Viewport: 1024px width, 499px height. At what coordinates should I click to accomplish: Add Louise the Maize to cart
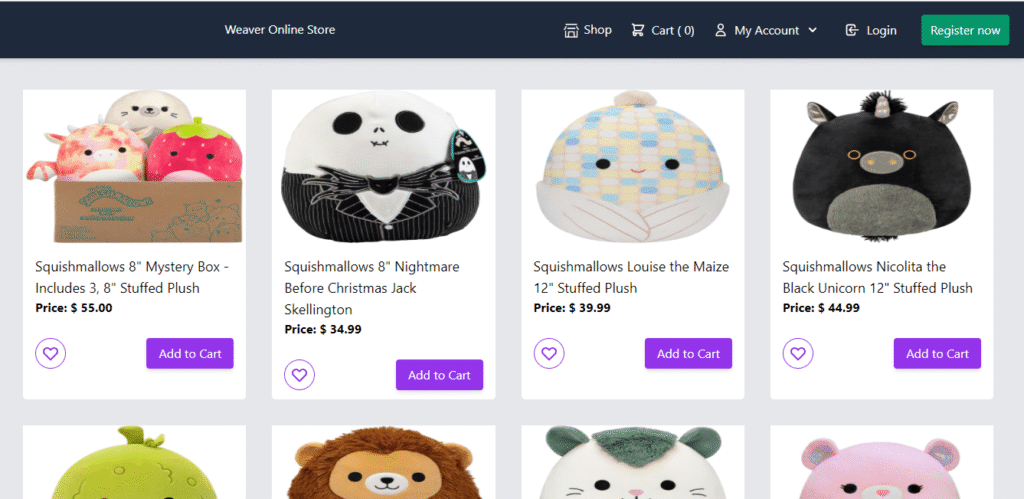(688, 353)
